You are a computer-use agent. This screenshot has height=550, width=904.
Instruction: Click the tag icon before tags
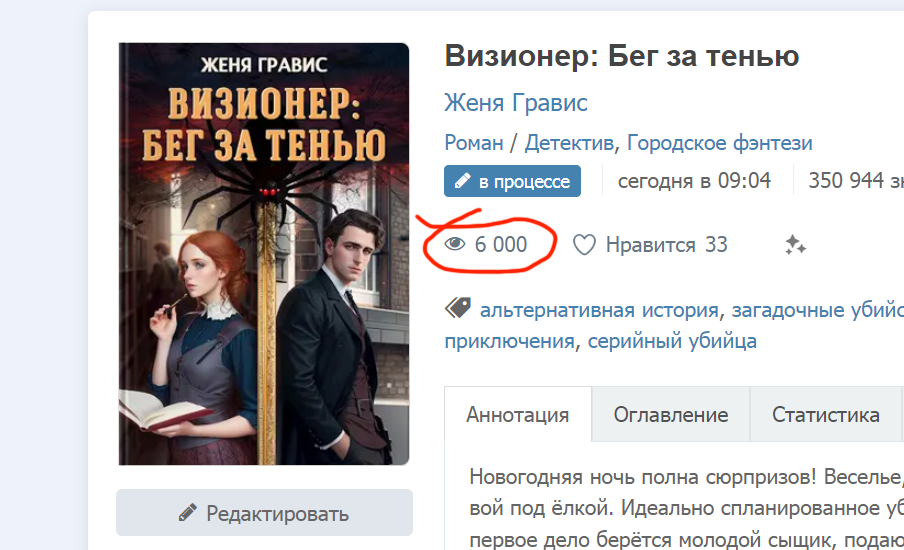(458, 308)
